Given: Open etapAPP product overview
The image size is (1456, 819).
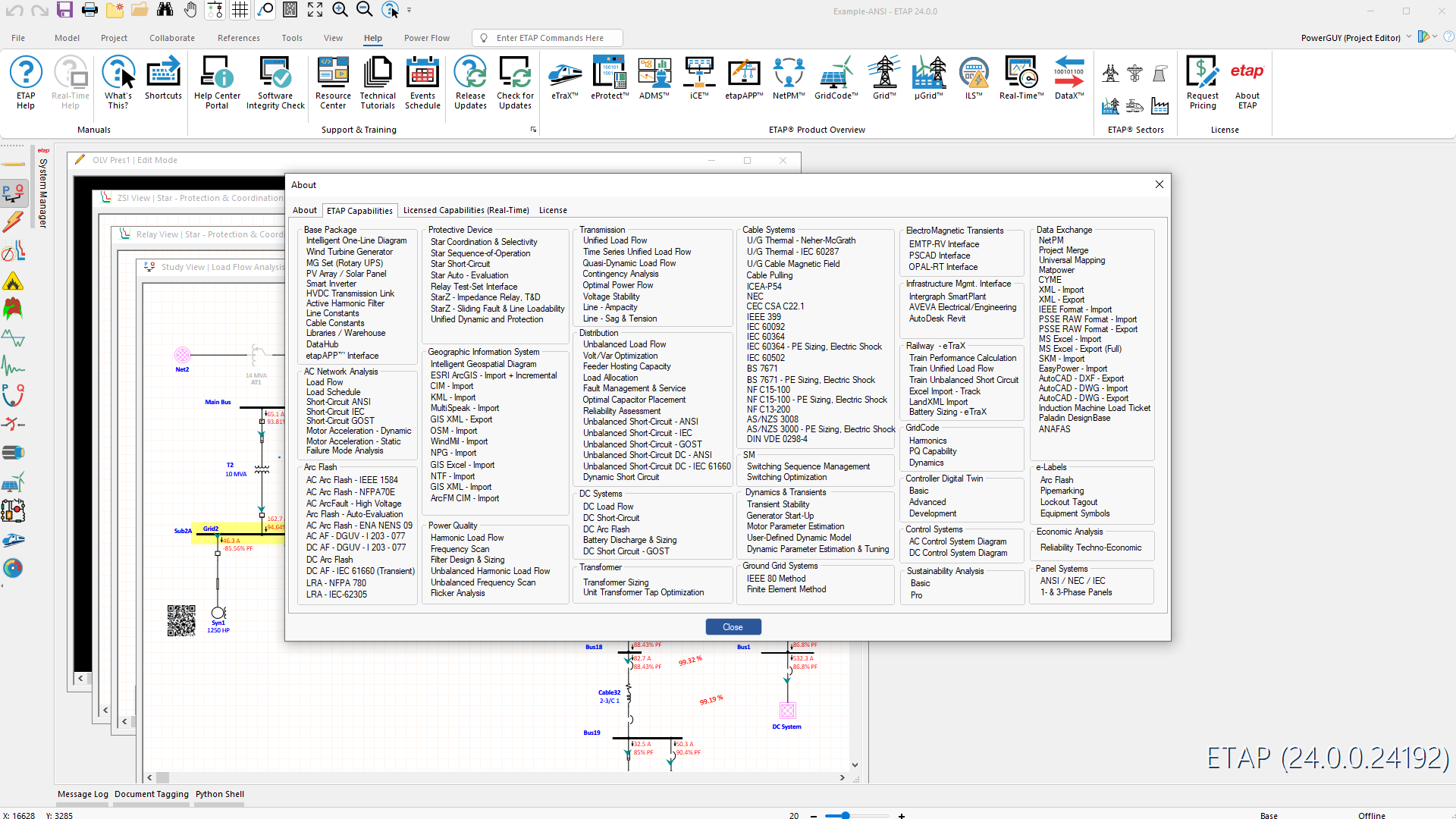Looking at the screenshot, I should [744, 78].
